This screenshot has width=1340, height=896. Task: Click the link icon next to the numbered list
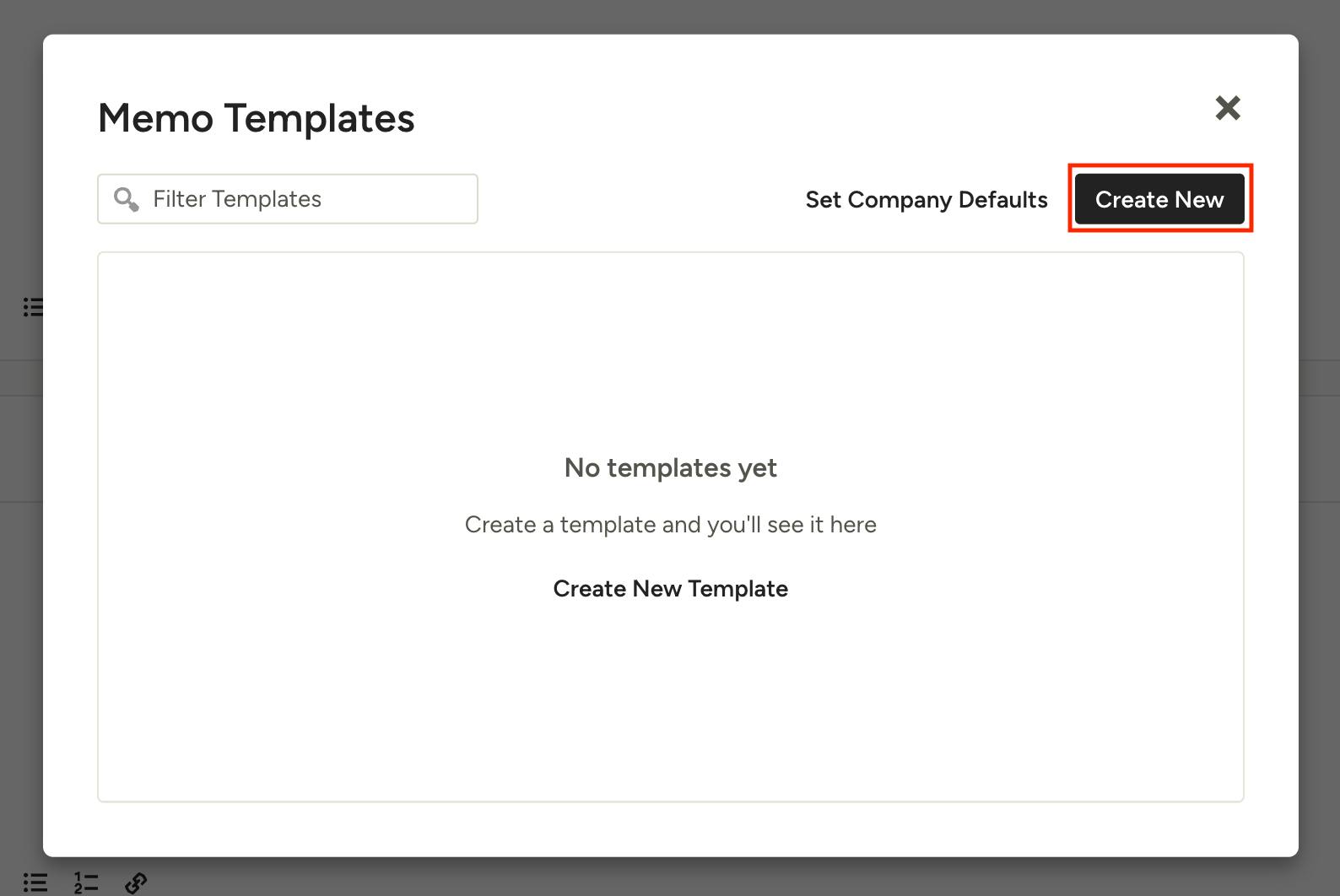coord(135,884)
